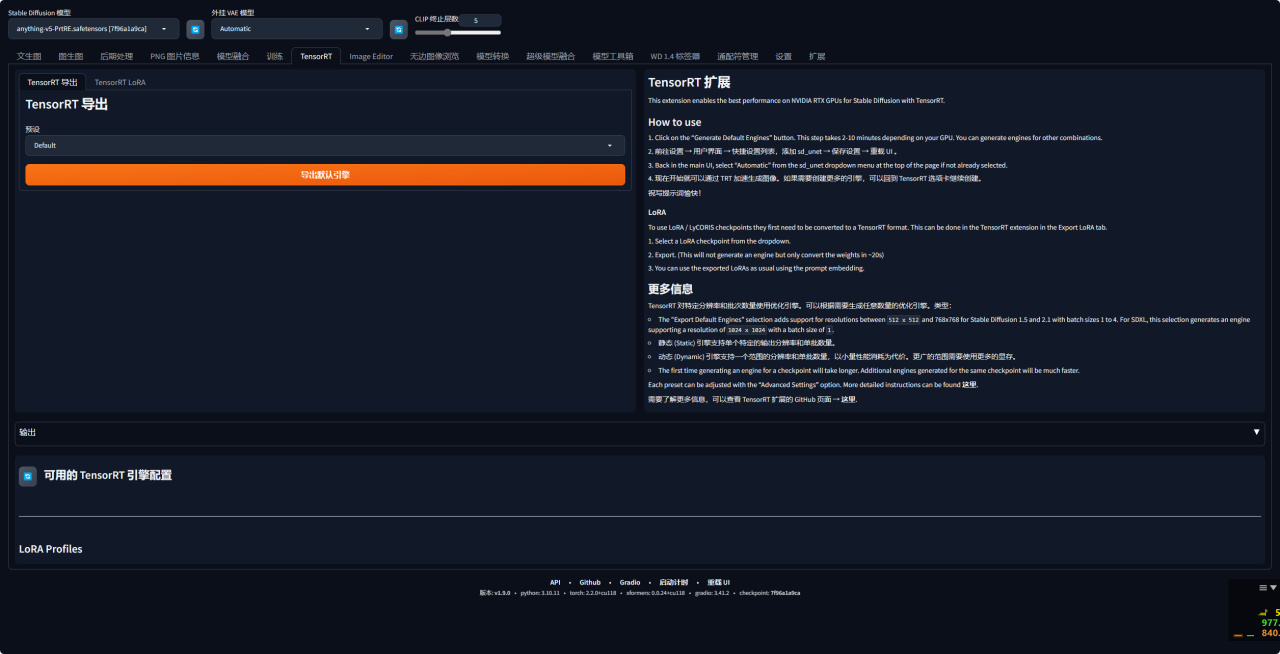Open the 超级模型融合 tab
The width and height of the screenshot is (1280, 654).
[x=551, y=56]
